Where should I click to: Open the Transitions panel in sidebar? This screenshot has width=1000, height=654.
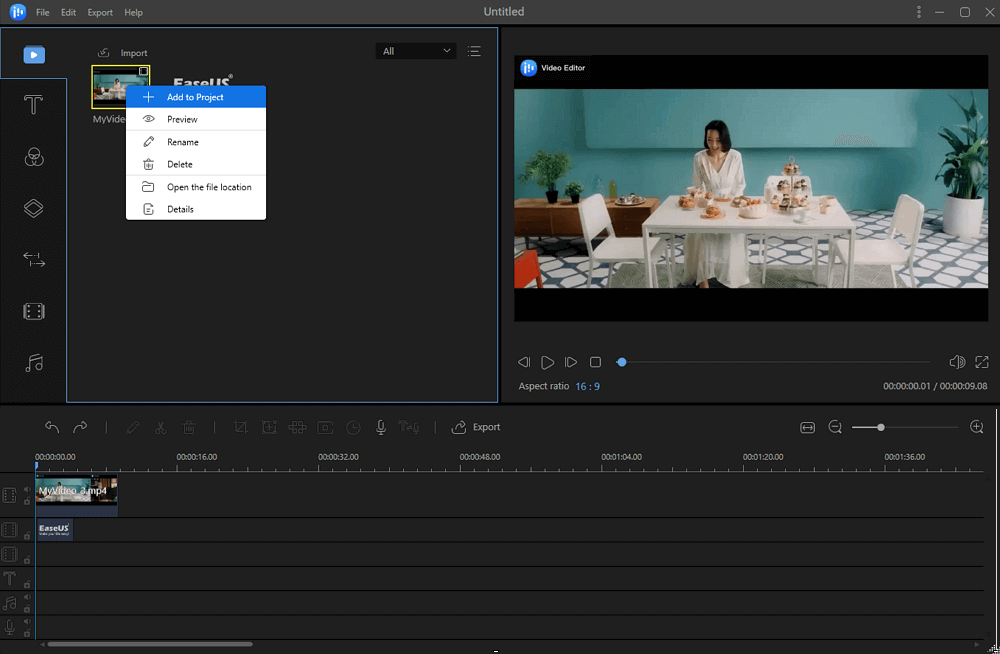click(x=34, y=260)
